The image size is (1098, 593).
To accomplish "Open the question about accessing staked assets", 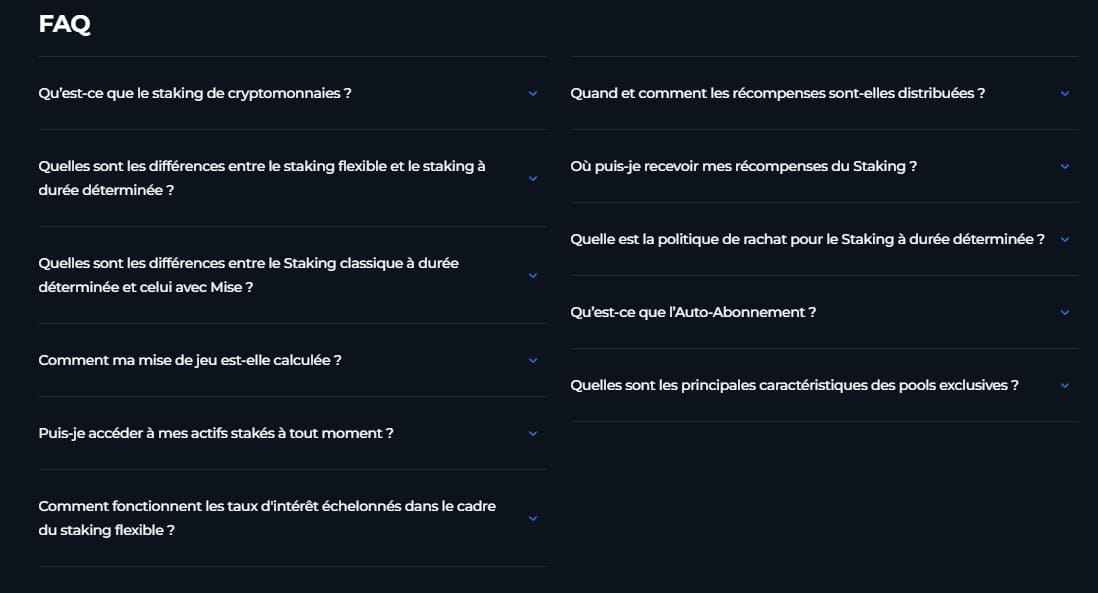I will [x=215, y=433].
